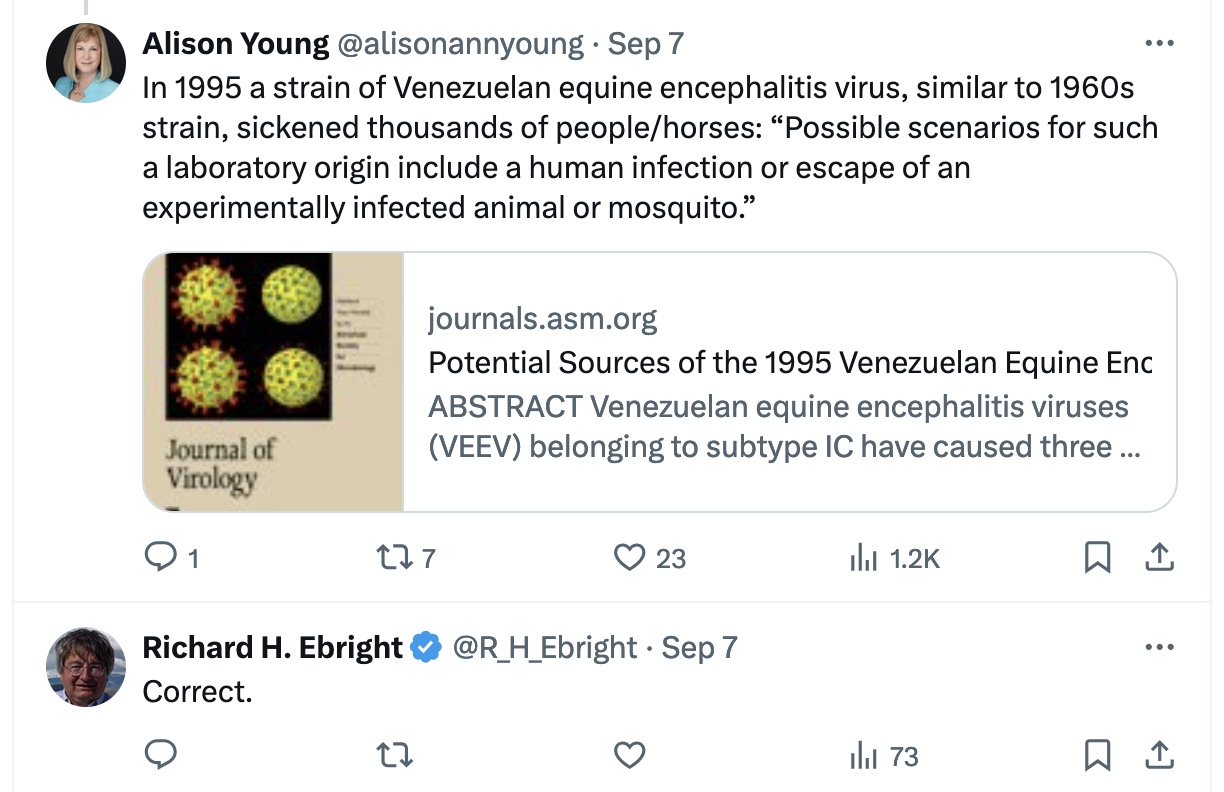Open Richard H. Ebright's profile picture
The image size is (1224, 792).
coord(86,667)
